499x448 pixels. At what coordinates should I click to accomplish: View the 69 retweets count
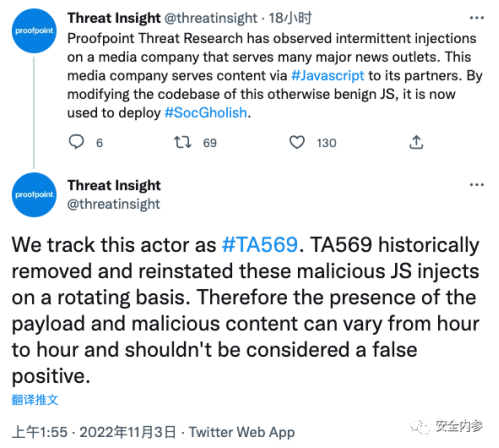point(210,143)
